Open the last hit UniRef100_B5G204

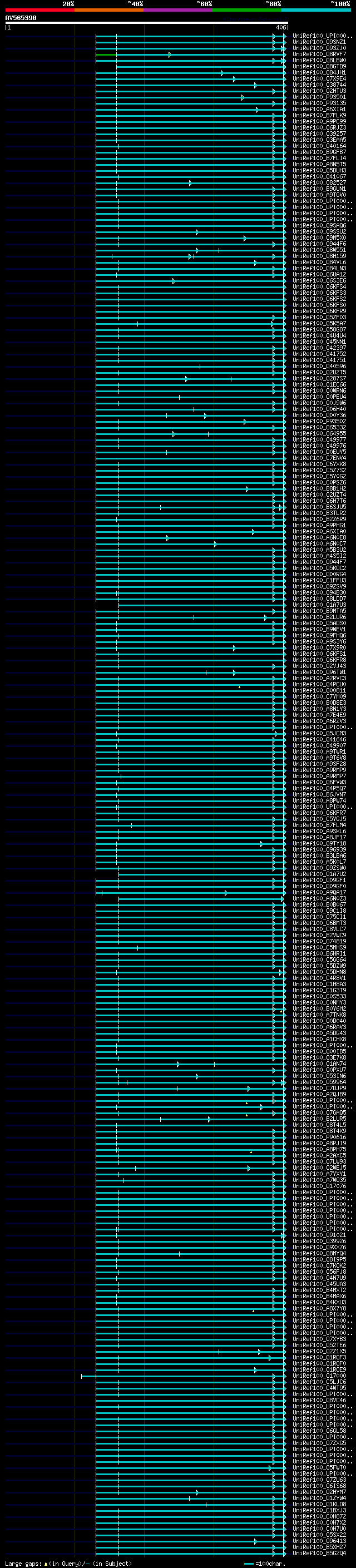click(319, 1554)
